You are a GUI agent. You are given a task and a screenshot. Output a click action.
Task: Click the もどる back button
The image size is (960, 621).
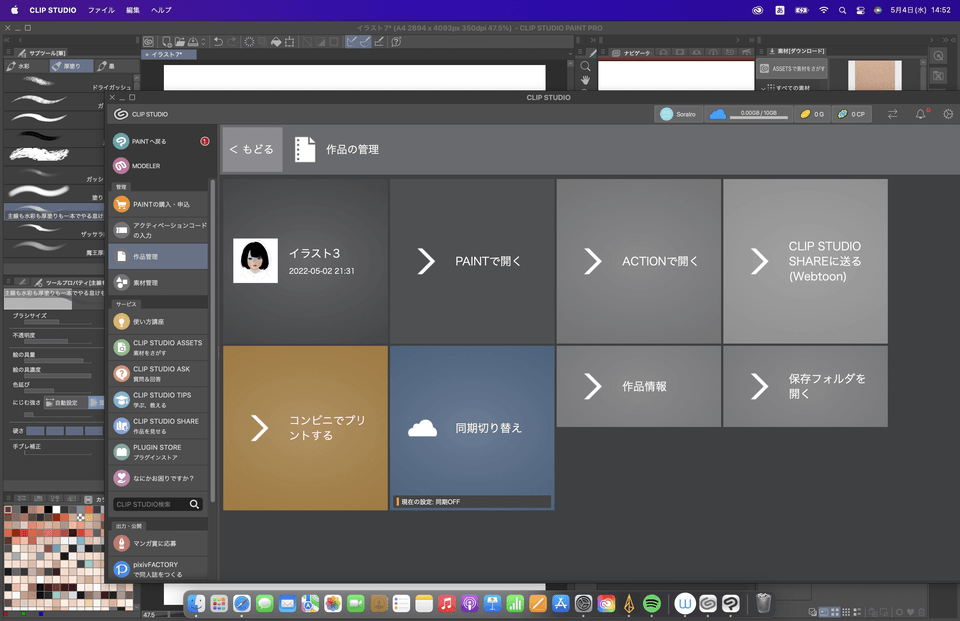point(251,148)
